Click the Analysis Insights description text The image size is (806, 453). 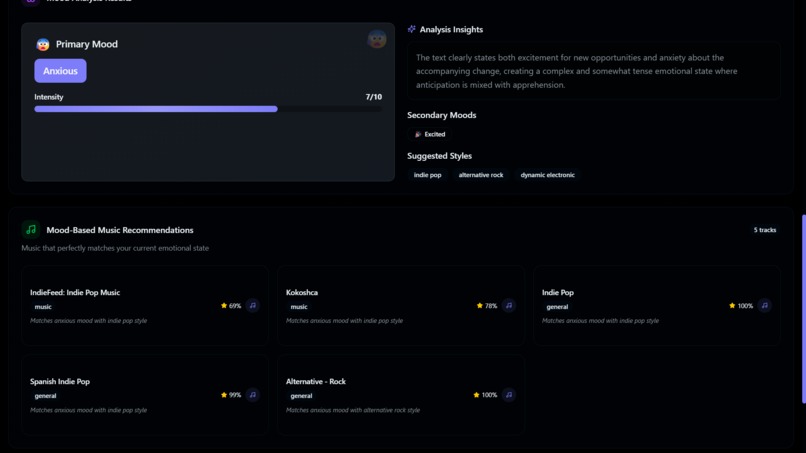[577, 71]
